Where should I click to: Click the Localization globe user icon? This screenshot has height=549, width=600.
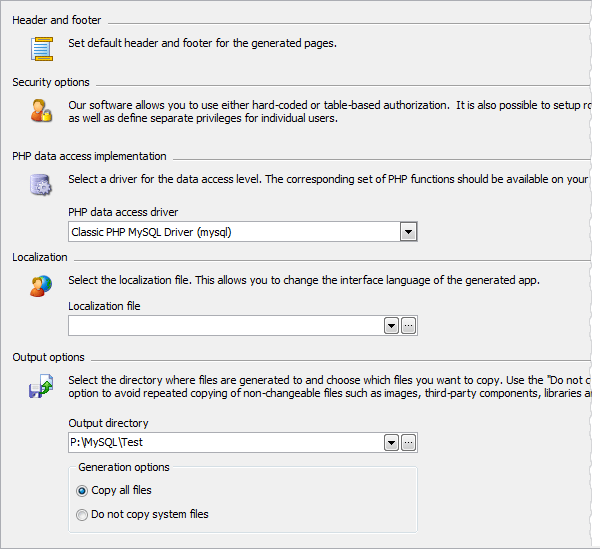pyautogui.click(x=41, y=286)
